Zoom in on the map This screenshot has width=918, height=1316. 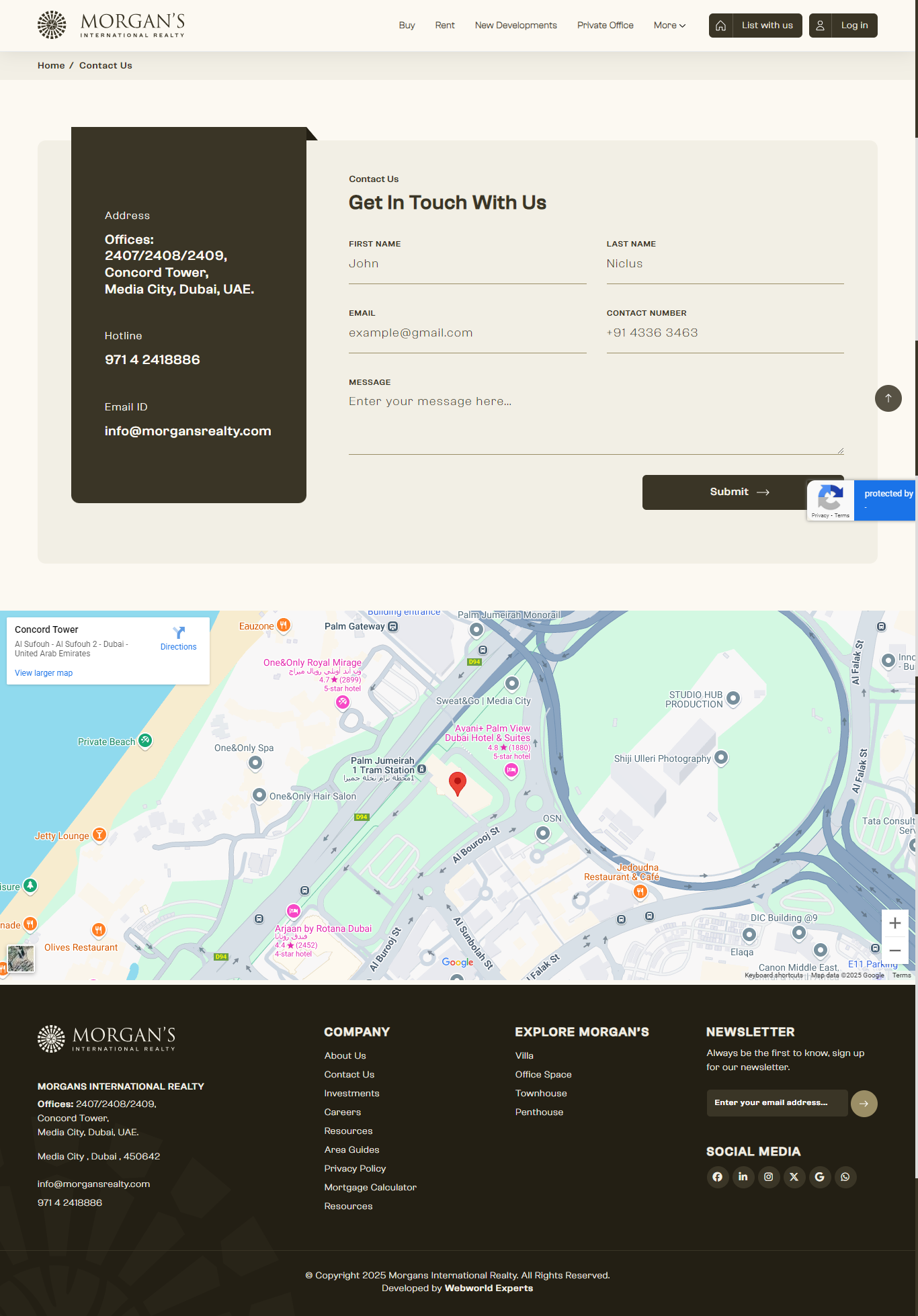click(894, 924)
